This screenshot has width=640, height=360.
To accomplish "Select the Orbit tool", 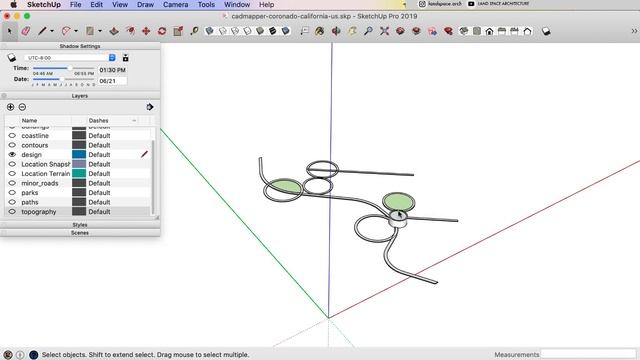I will [336, 31].
